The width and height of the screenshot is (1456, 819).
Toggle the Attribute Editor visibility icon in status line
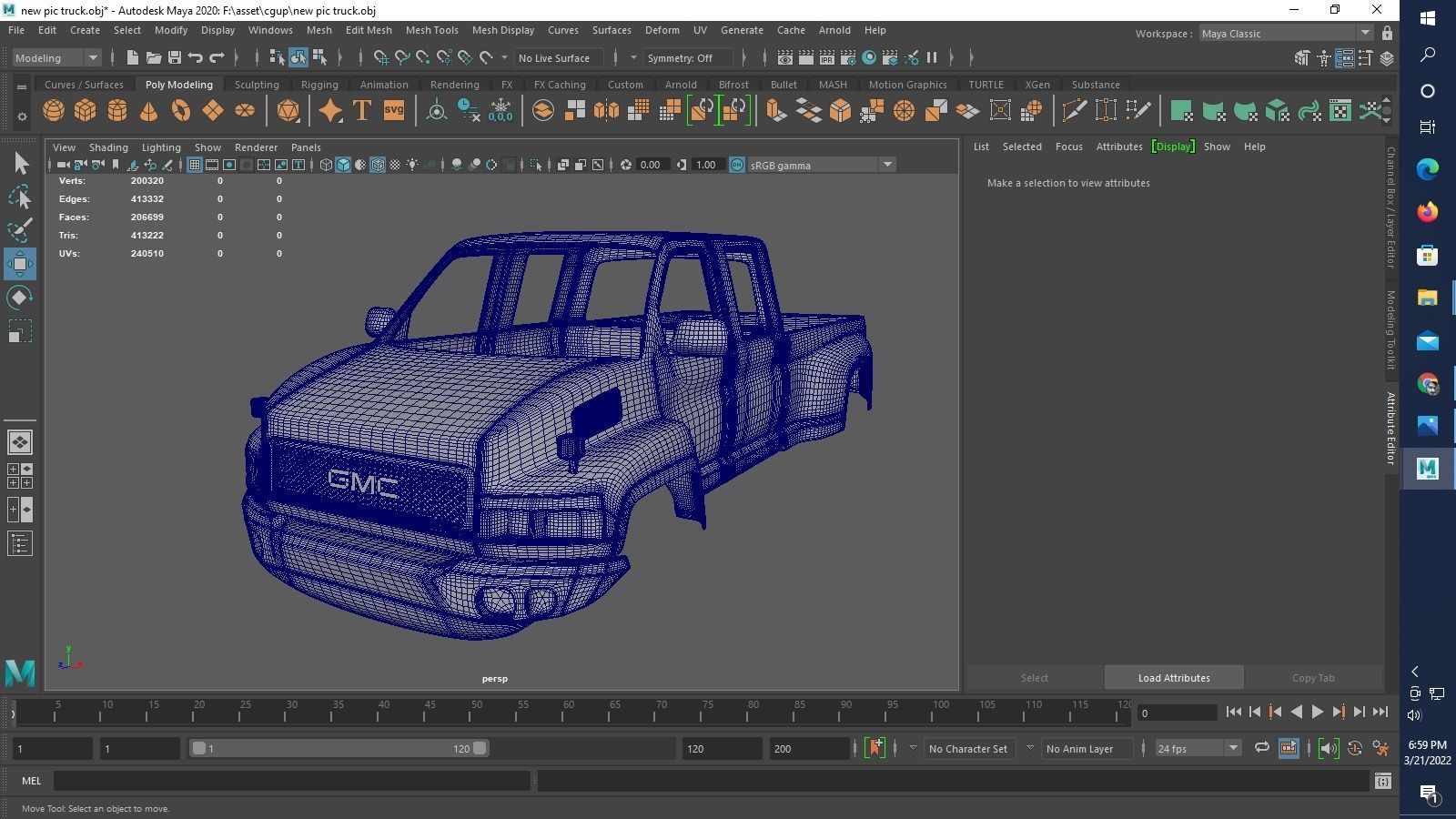click(x=1344, y=57)
